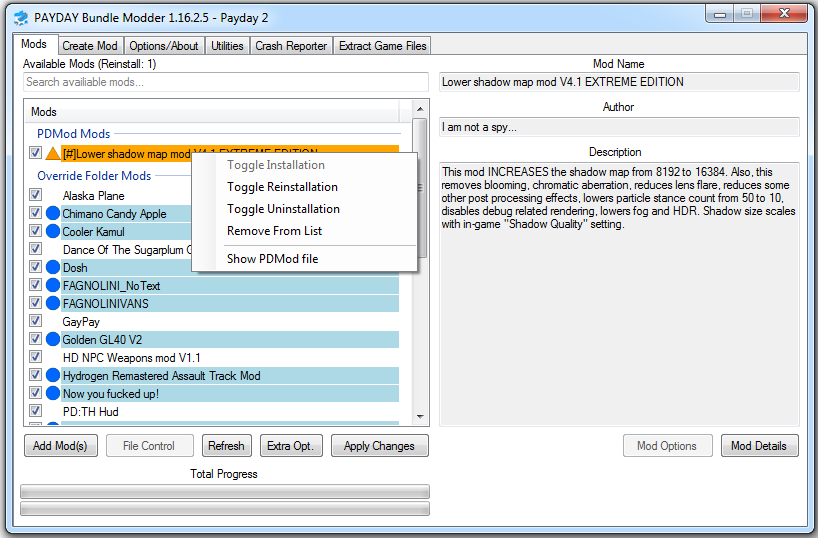Click the blue circle beside Now you fucked up!
Viewport: 818px width, 538px height.
coord(53,393)
